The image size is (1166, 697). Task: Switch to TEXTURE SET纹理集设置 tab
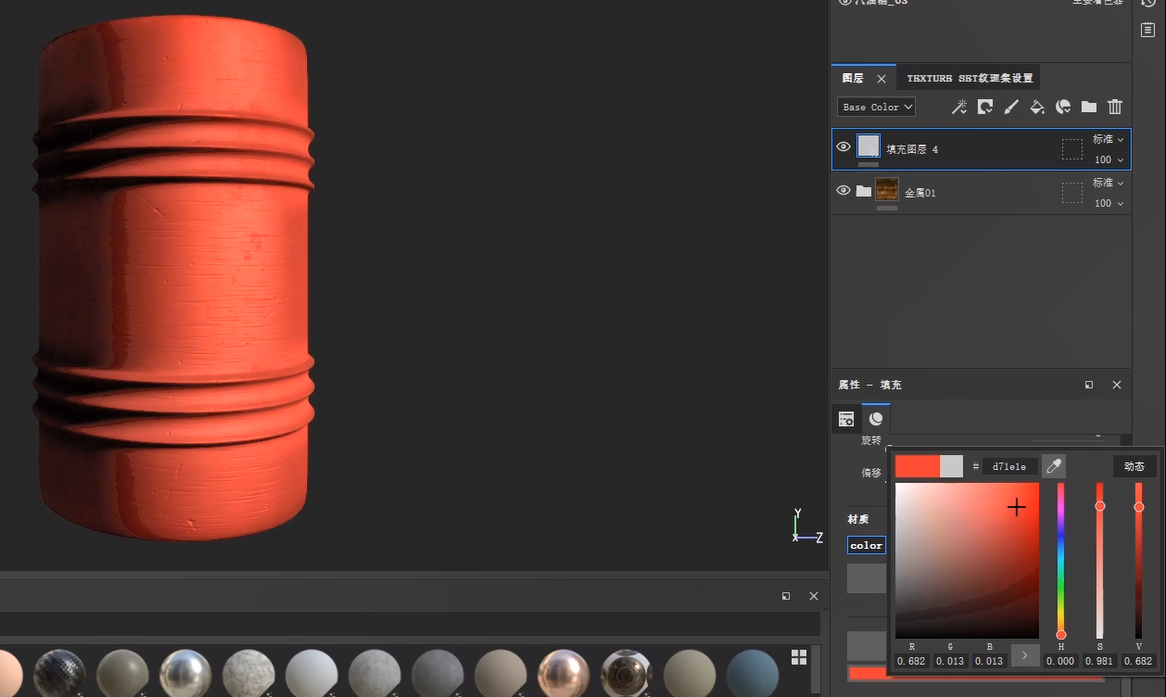tap(969, 78)
